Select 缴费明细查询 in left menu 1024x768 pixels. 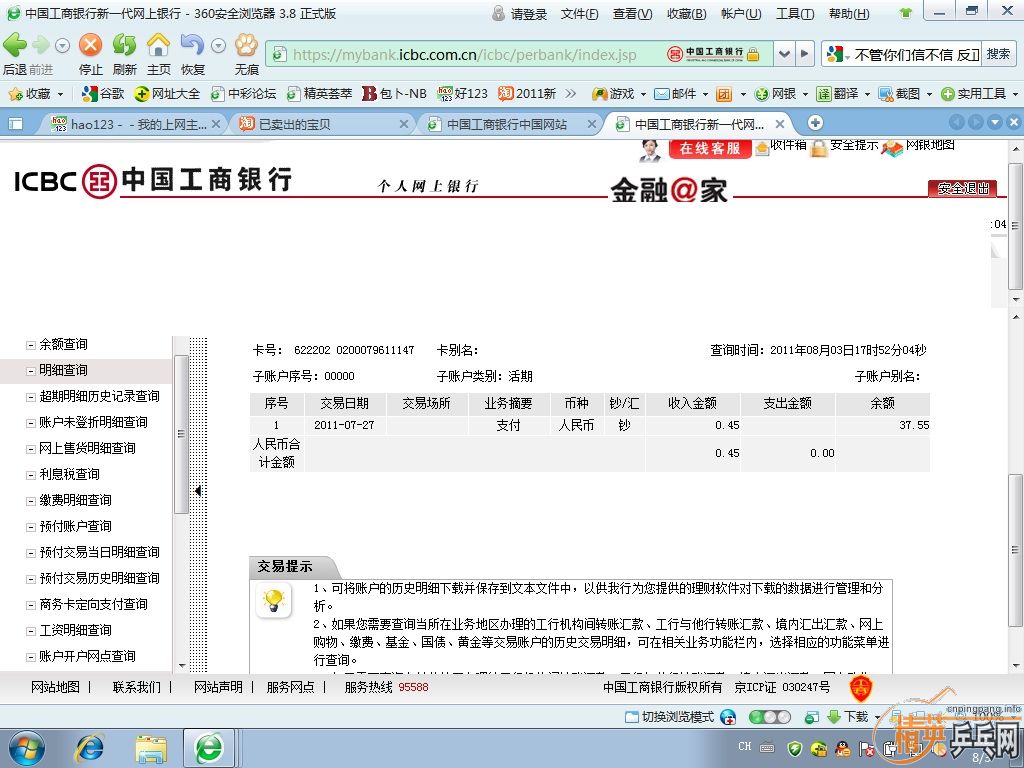[x=75, y=500]
